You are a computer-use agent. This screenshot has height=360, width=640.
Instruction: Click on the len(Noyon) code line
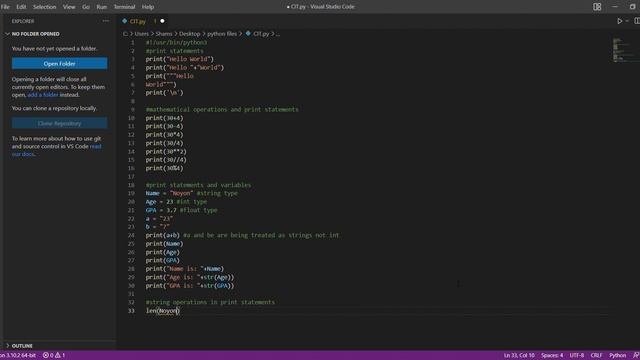163,311
